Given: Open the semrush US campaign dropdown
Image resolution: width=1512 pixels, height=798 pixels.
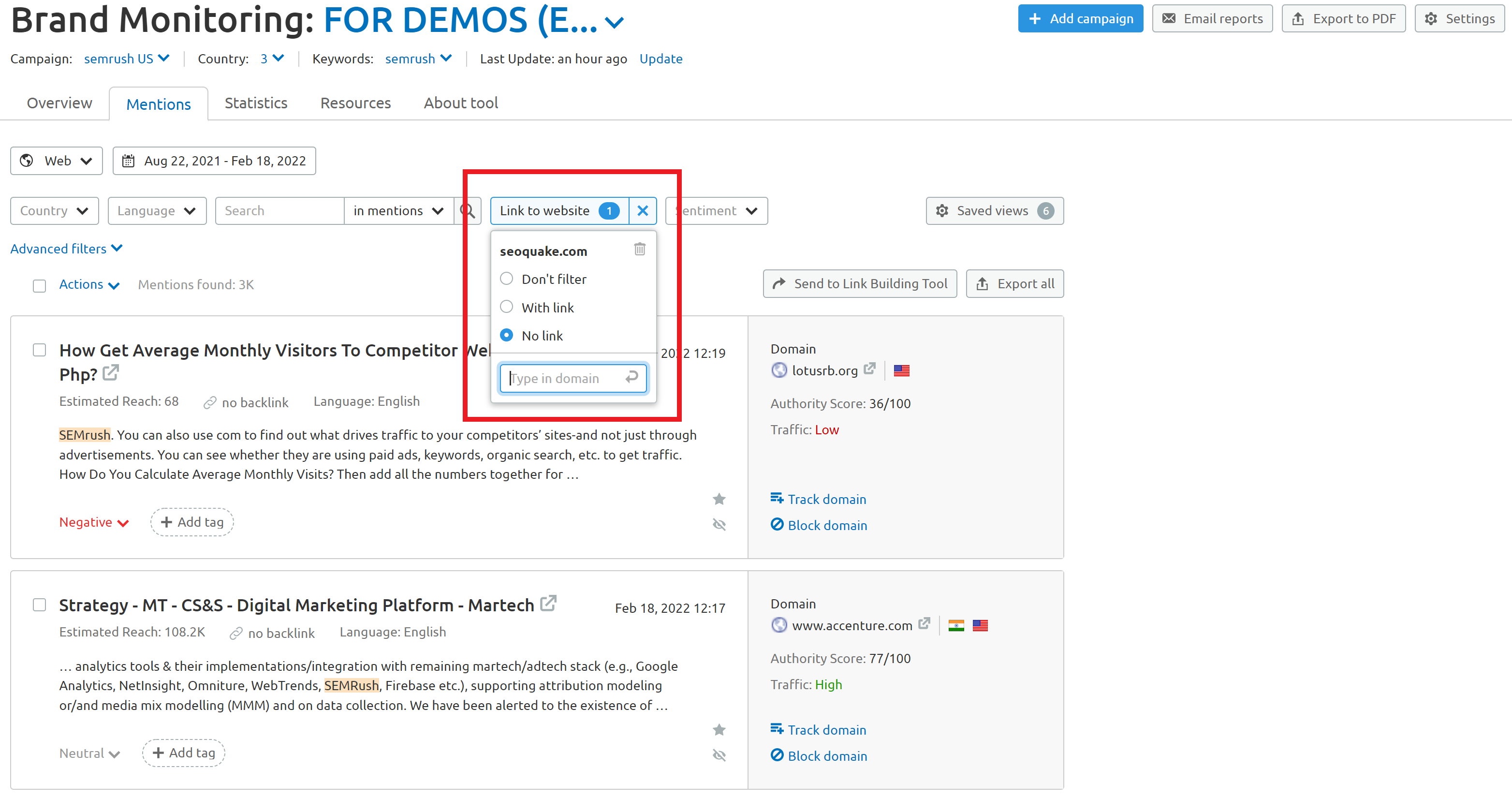Looking at the screenshot, I should point(126,59).
